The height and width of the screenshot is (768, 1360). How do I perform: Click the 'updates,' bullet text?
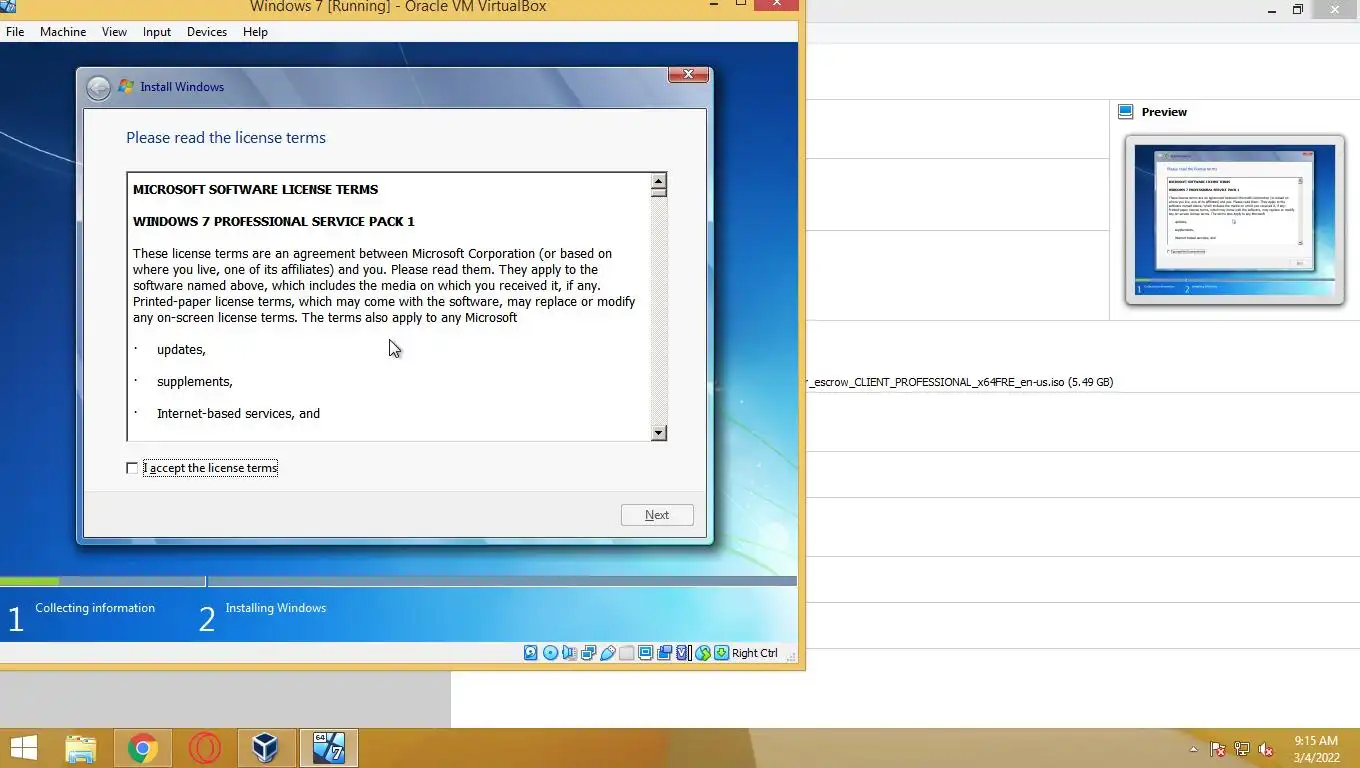click(181, 350)
